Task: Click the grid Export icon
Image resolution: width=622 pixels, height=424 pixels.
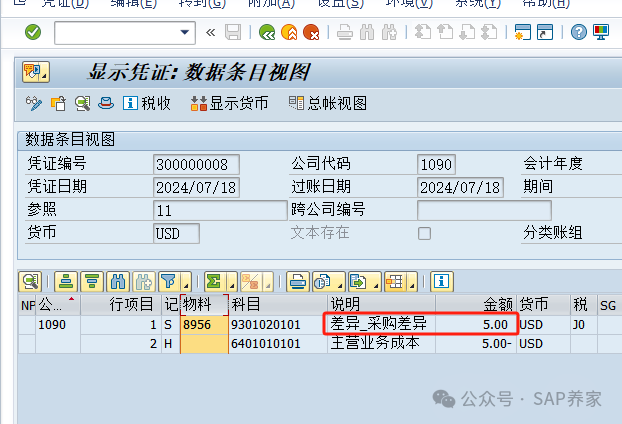Action: 359,282
